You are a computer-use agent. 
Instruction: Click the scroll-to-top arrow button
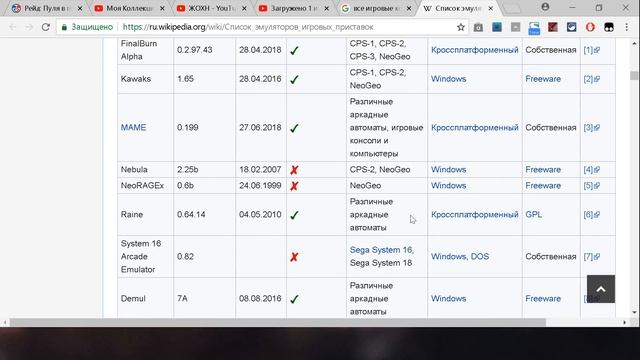(x=601, y=289)
